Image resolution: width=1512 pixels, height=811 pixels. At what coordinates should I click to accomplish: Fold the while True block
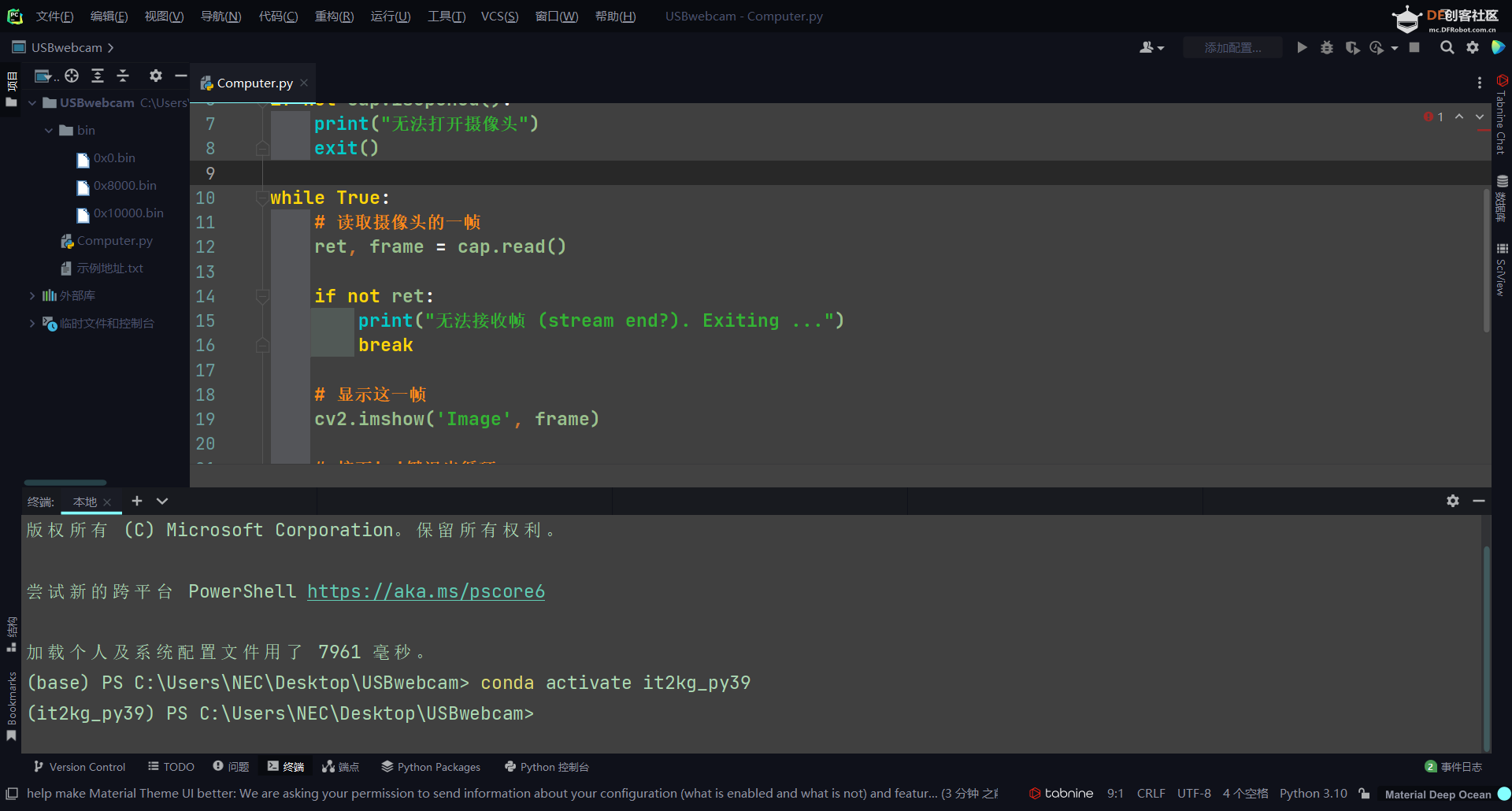click(x=261, y=198)
